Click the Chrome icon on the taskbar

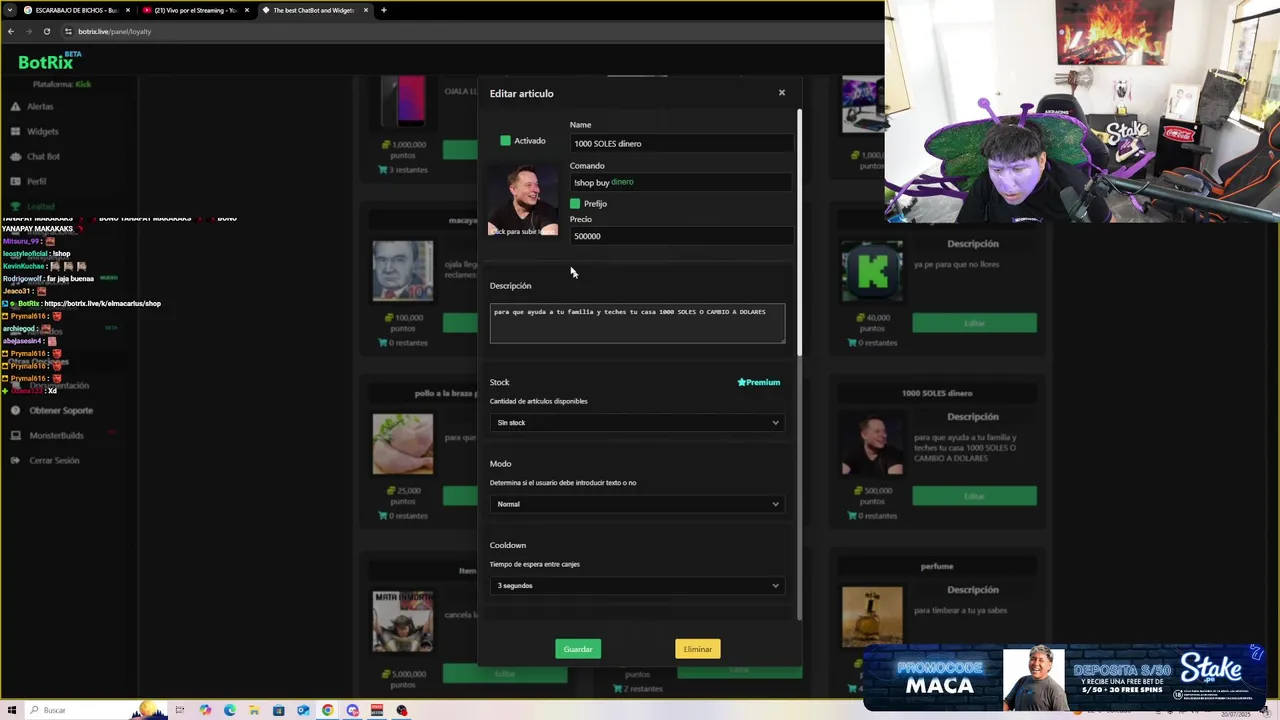pyautogui.click(x=328, y=711)
